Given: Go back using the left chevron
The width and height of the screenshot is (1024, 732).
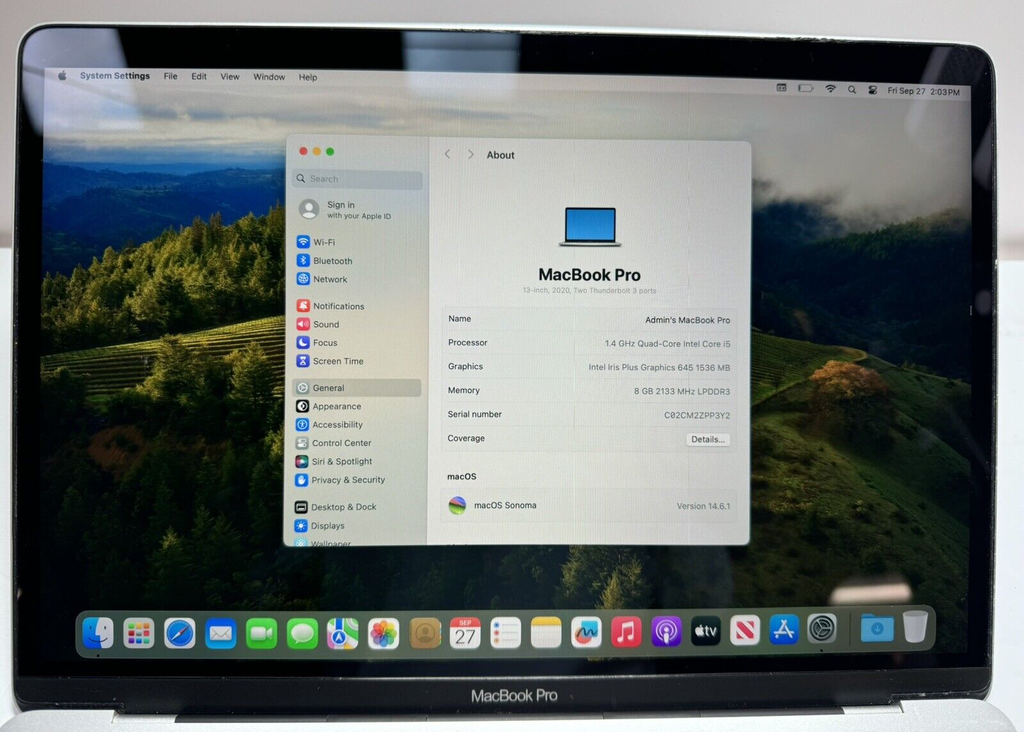Looking at the screenshot, I should point(447,154).
